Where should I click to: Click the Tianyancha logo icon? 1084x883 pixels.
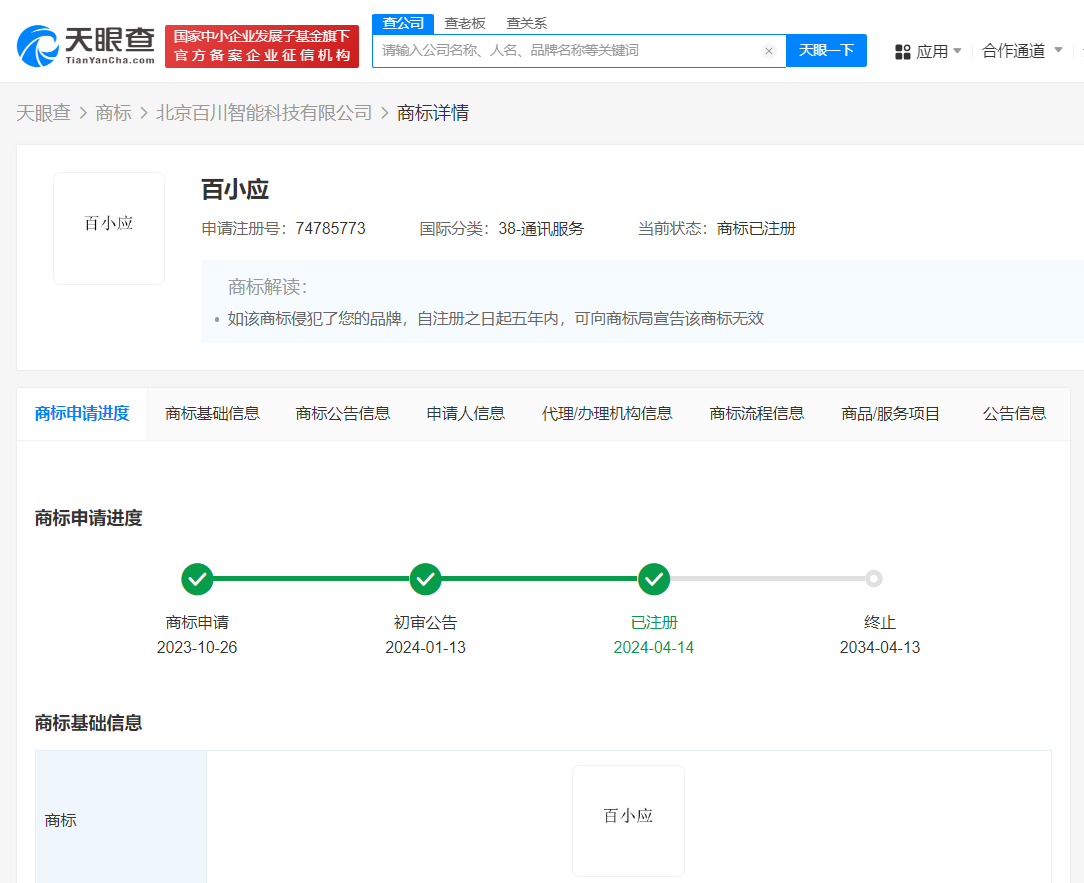pos(38,45)
